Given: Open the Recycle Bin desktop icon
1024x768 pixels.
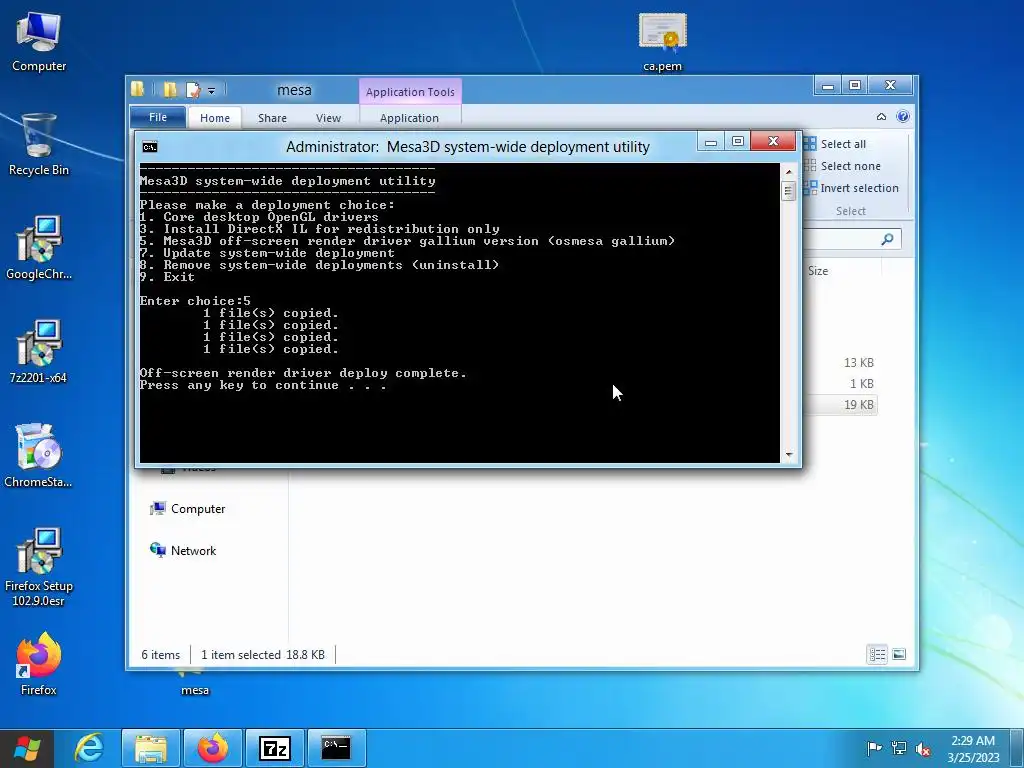Looking at the screenshot, I should [39, 145].
